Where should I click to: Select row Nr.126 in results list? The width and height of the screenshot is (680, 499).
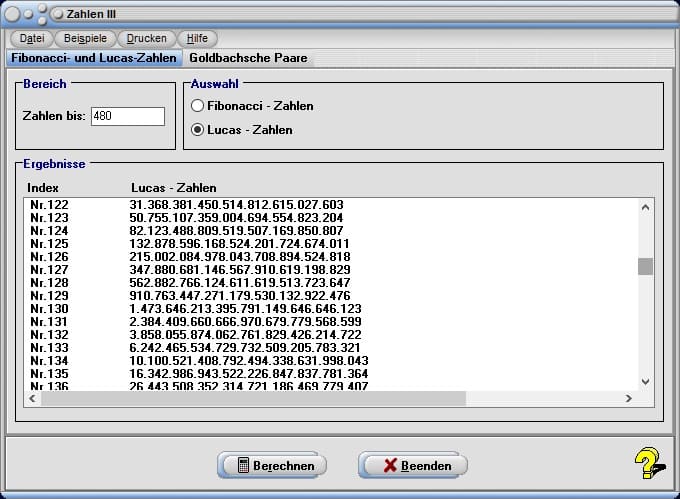coord(331,257)
